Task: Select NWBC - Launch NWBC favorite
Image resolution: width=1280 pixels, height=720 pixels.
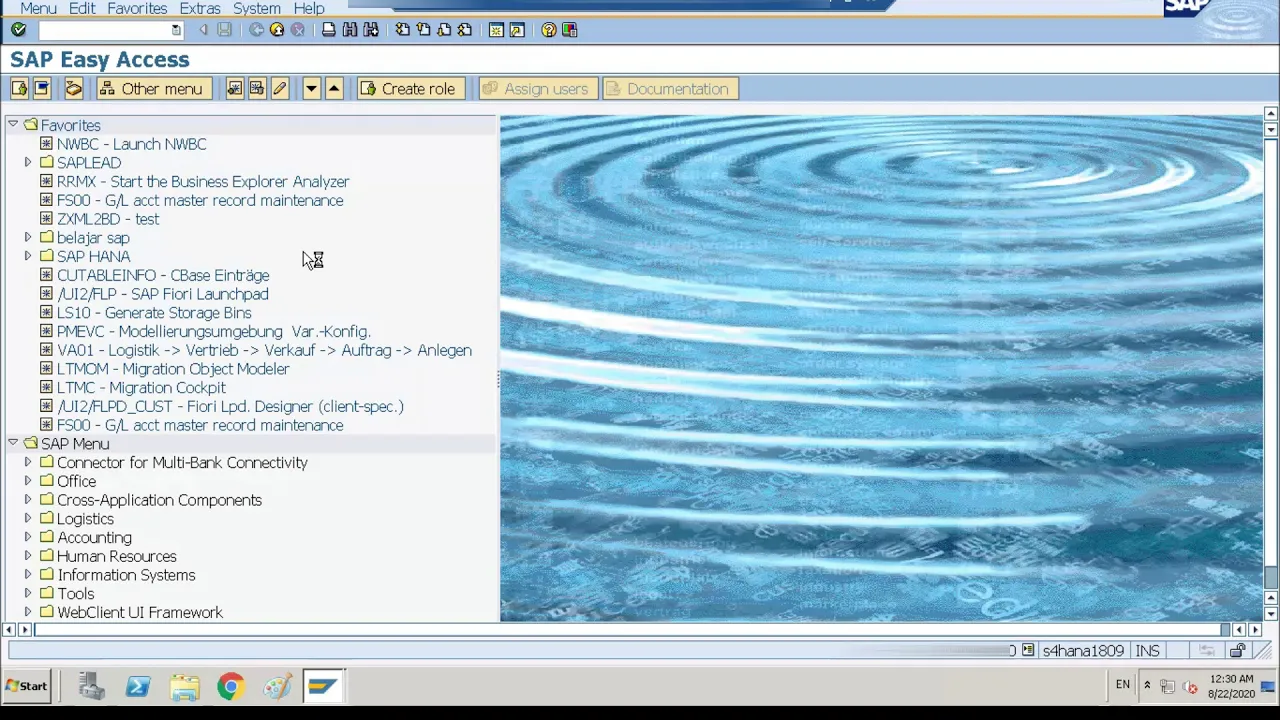Action: (x=131, y=144)
